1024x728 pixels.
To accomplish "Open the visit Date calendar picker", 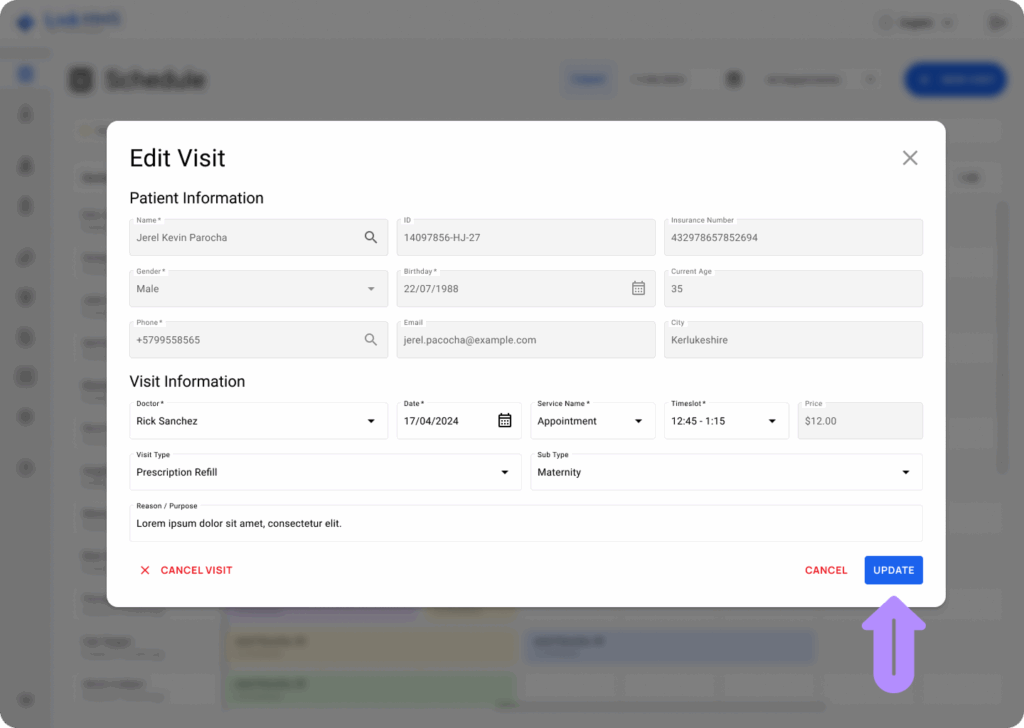I will pos(504,420).
